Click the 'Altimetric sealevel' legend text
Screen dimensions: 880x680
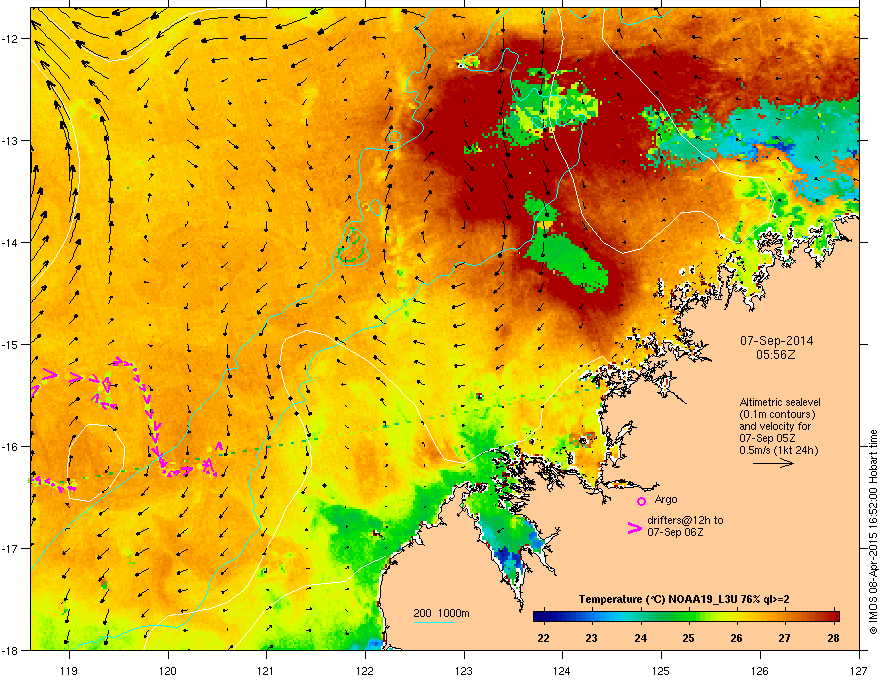(780, 402)
